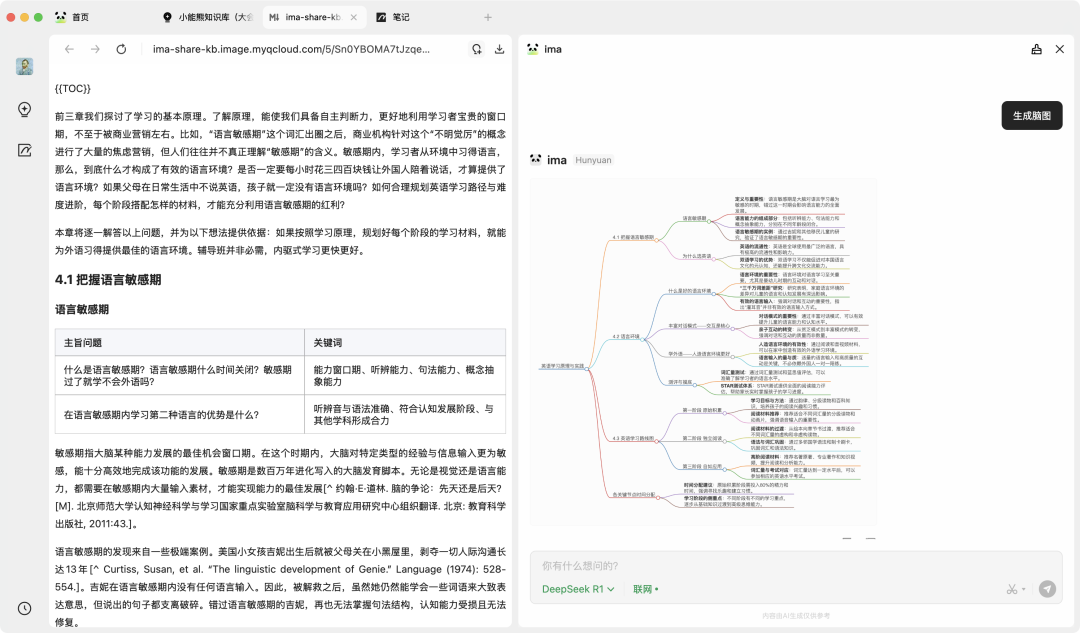The height and width of the screenshot is (633, 1080).
Task: Go forward using the browser forward arrow
Action: [95, 49]
